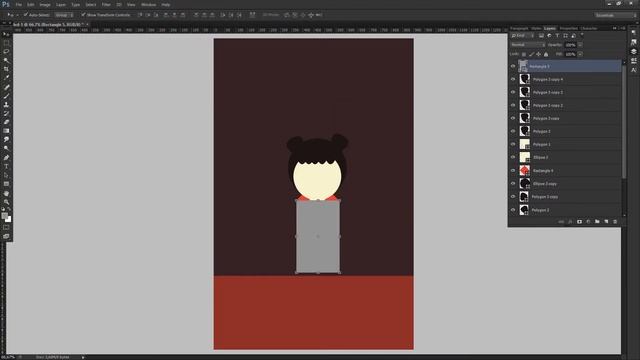Open the Window menu
Screen dimensions: 640x360
tap(148, 4)
